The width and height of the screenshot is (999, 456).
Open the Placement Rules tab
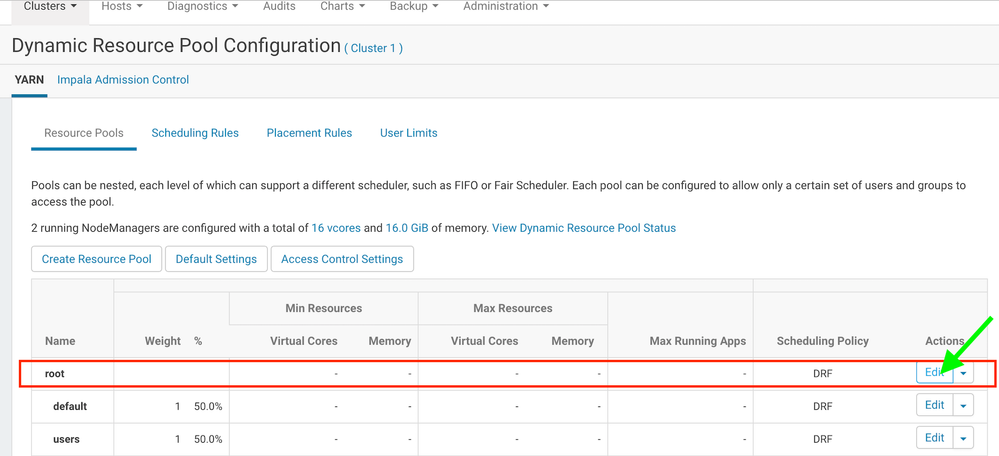[x=309, y=133]
